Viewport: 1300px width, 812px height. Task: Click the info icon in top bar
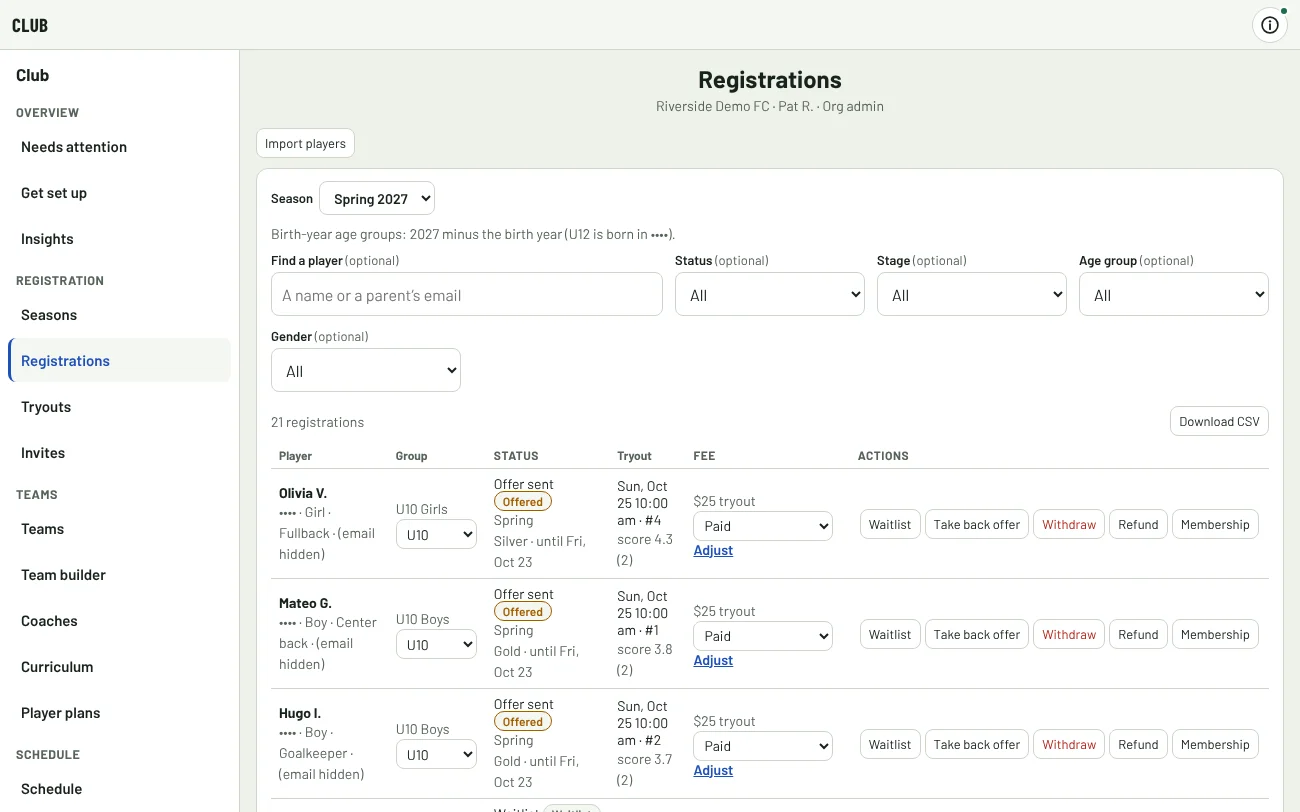pos(1269,25)
